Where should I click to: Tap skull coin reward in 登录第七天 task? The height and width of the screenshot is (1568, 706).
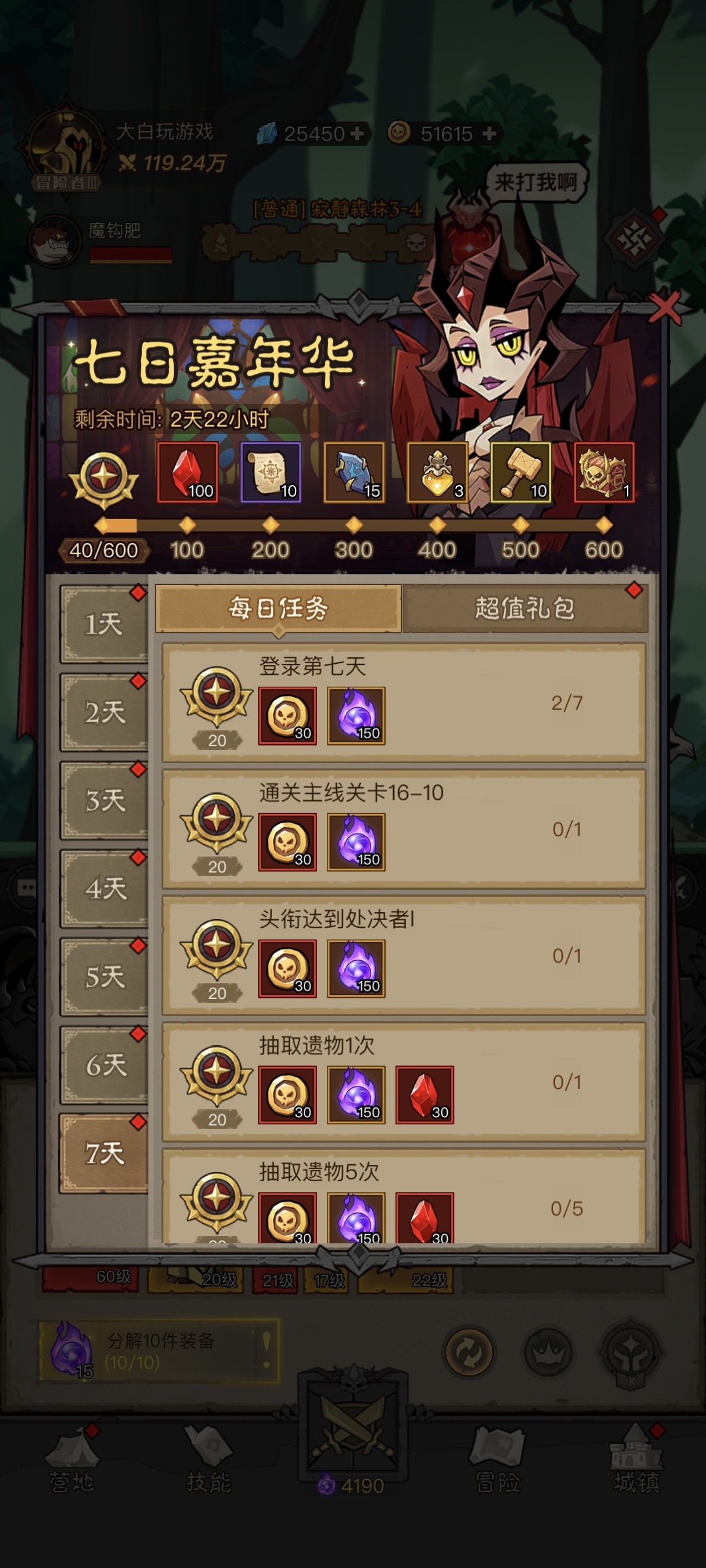point(288,716)
